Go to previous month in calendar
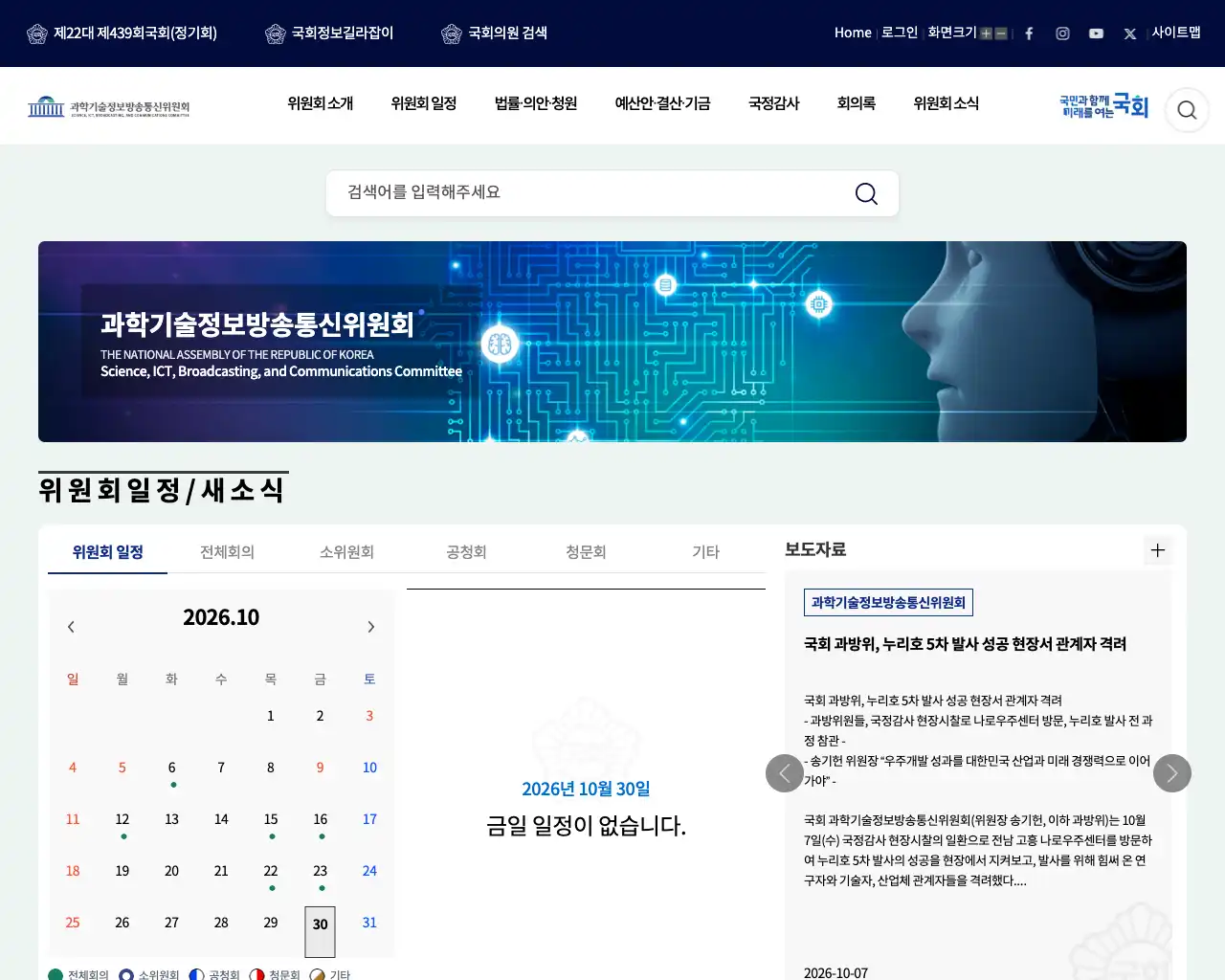 pyautogui.click(x=71, y=627)
